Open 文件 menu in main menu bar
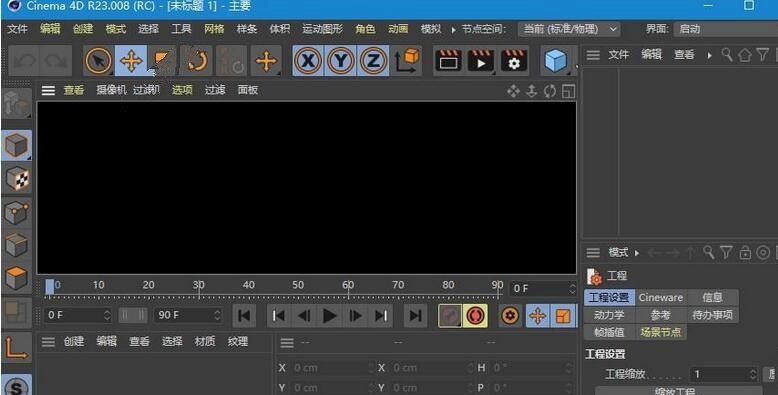778x395 pixels. coord(17,29)
